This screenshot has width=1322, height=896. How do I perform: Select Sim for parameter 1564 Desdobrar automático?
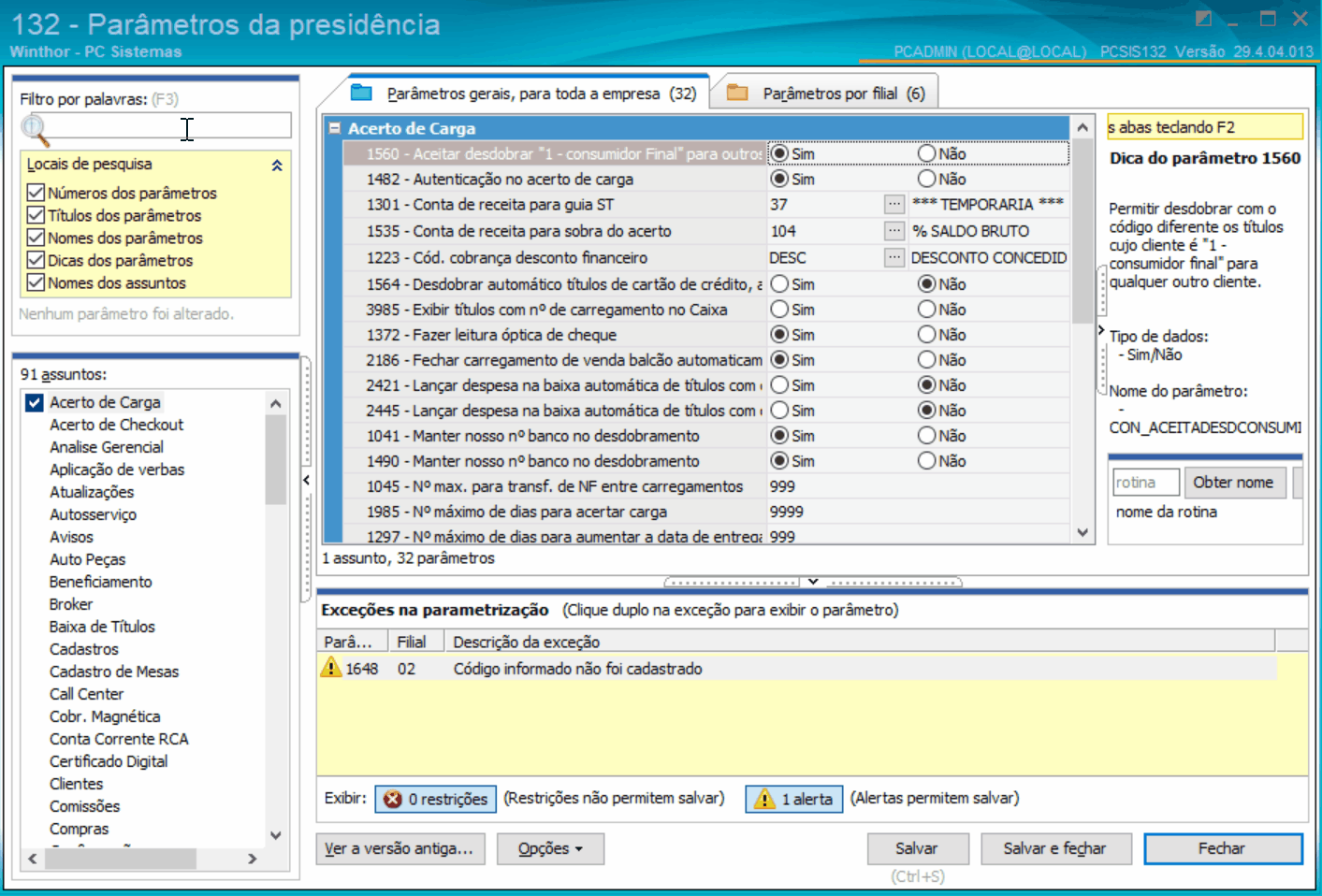pyautogui.click(x=779, y=283)
